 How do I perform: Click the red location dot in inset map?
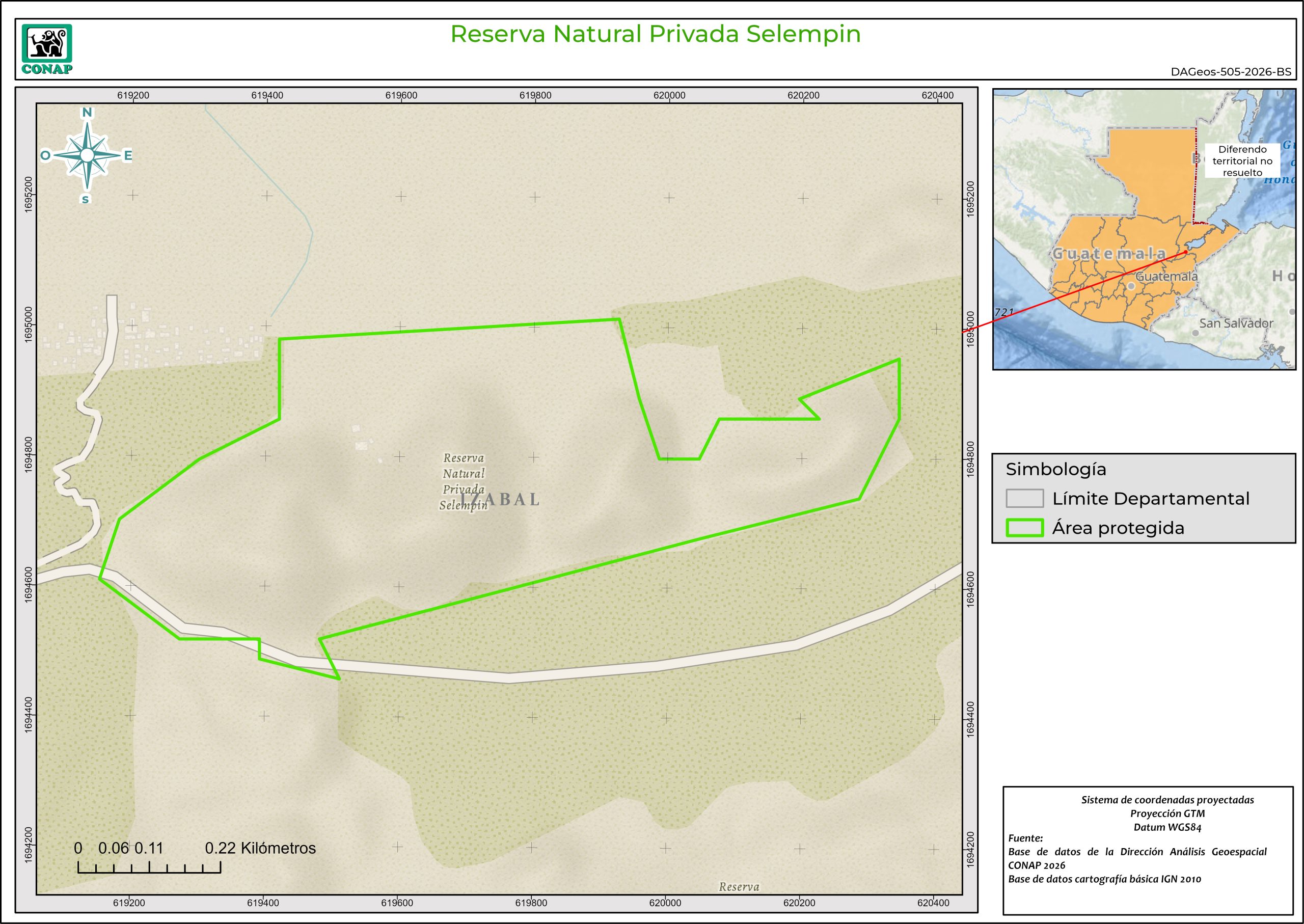click(1186, 252)
